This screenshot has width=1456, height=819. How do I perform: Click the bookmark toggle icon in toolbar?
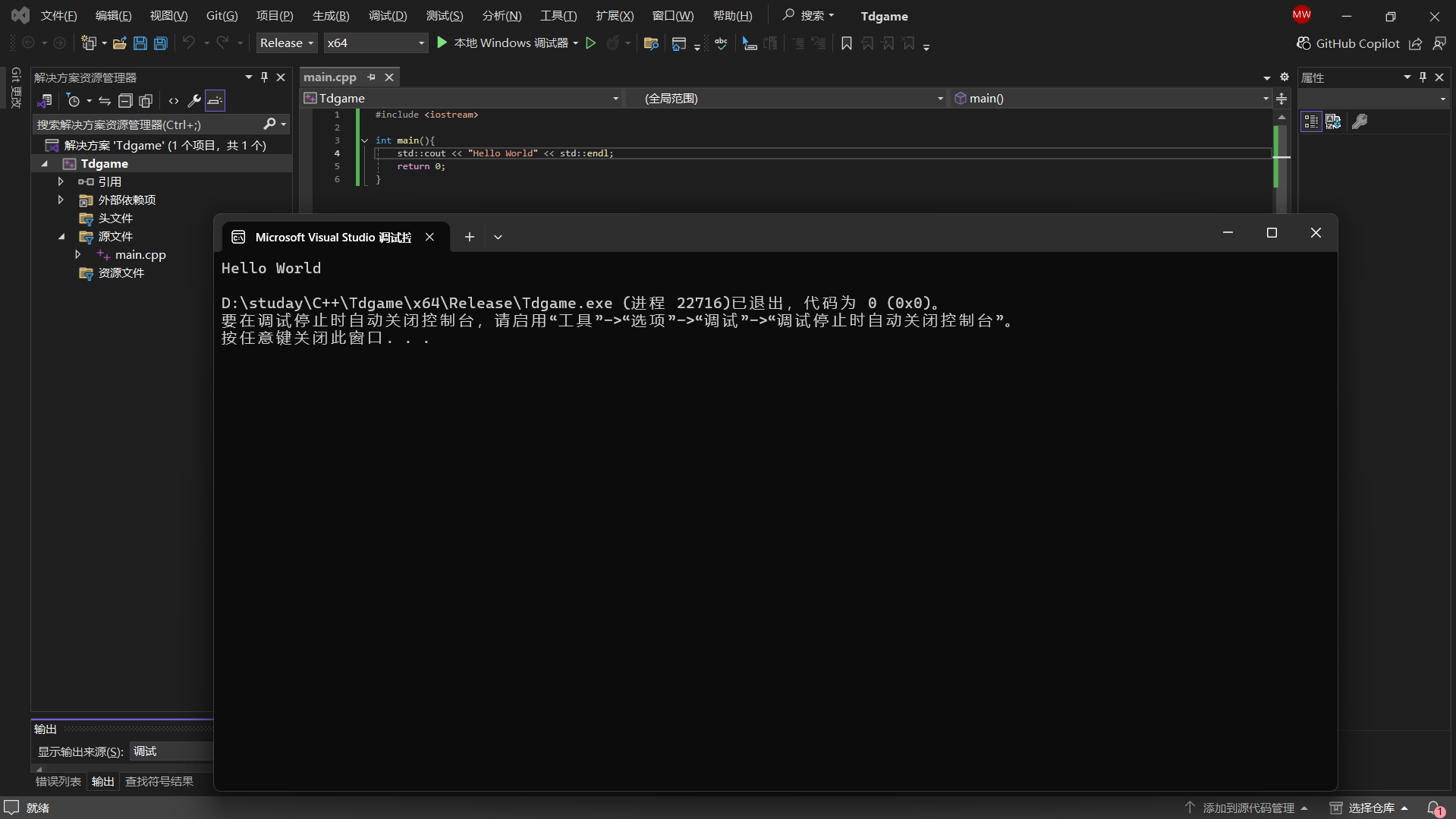[x=847, y=43]
